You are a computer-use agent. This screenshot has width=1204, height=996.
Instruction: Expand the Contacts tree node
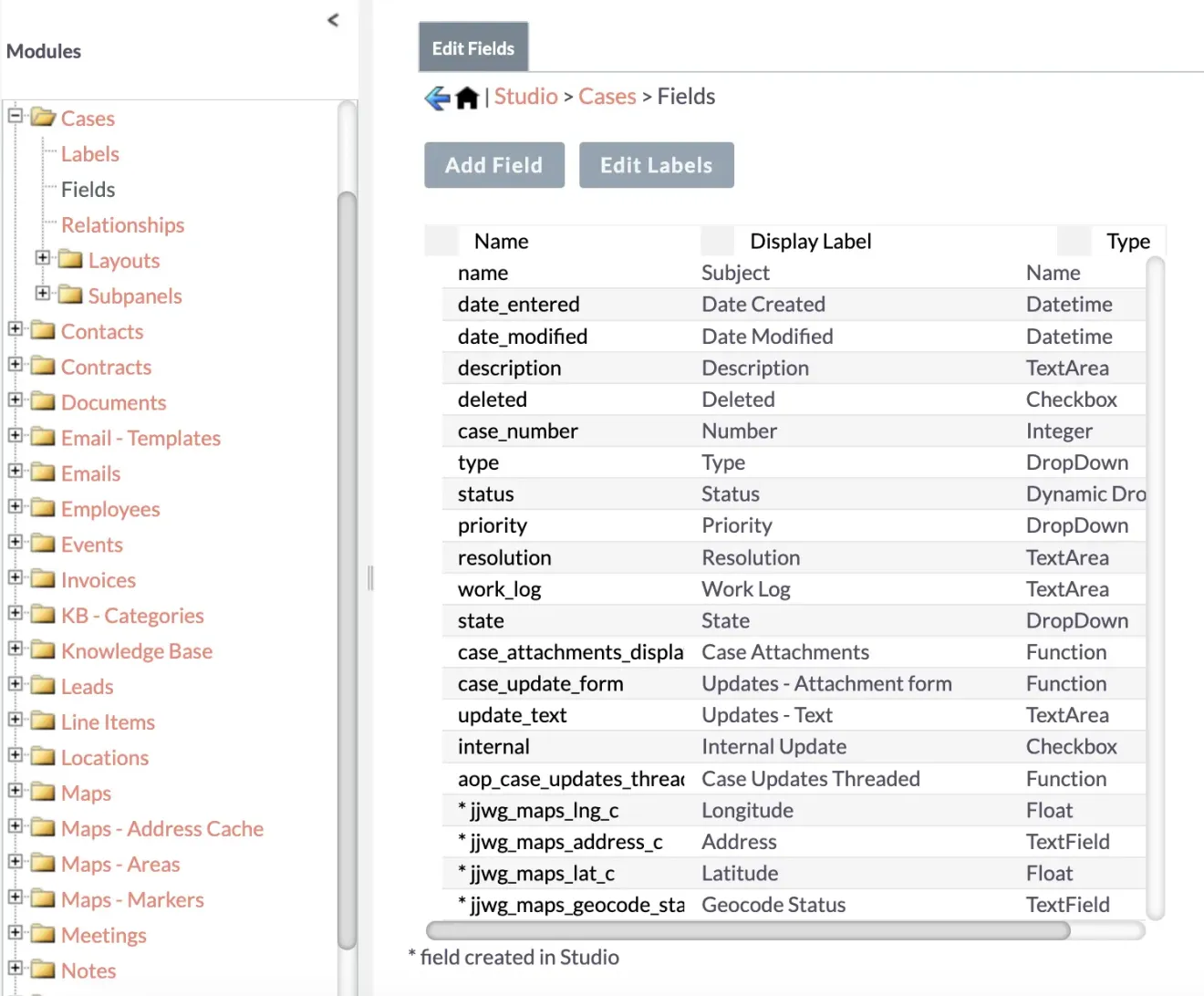coord(15,330)
